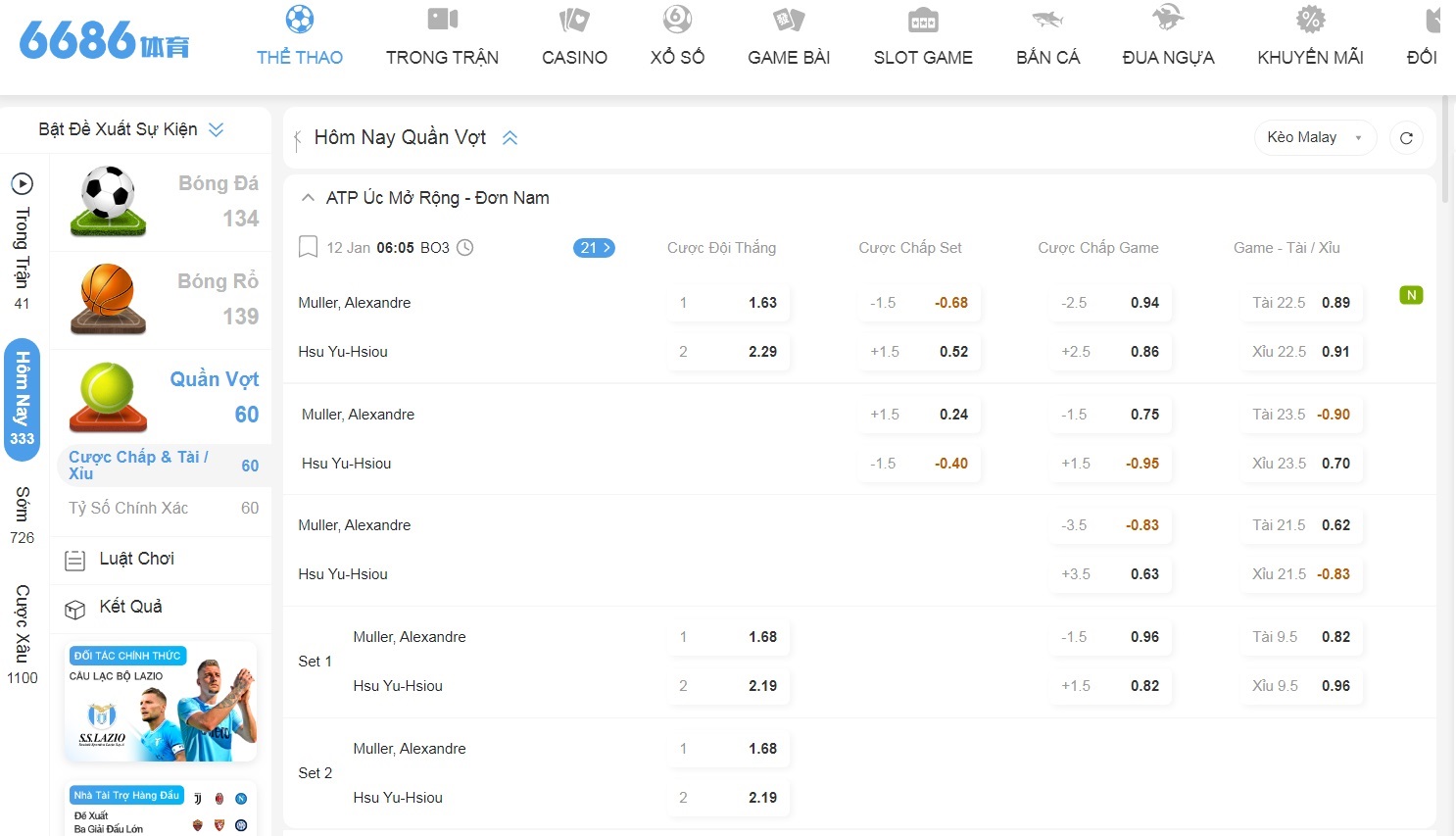The image size is (1456, 836).
Task: Open the CASINO menu
Action: pos(574,37)
